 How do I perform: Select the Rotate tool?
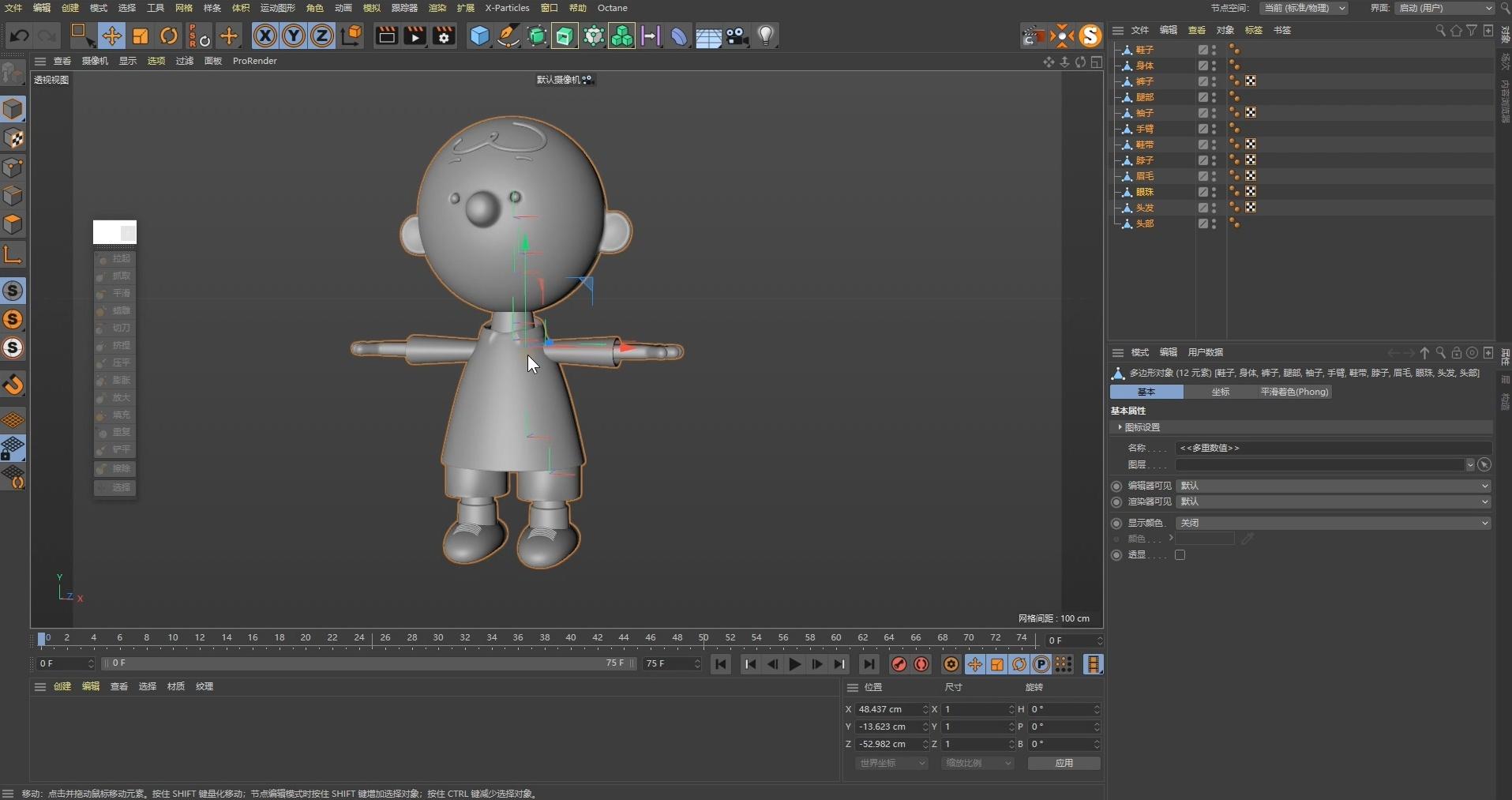[168, 36]
